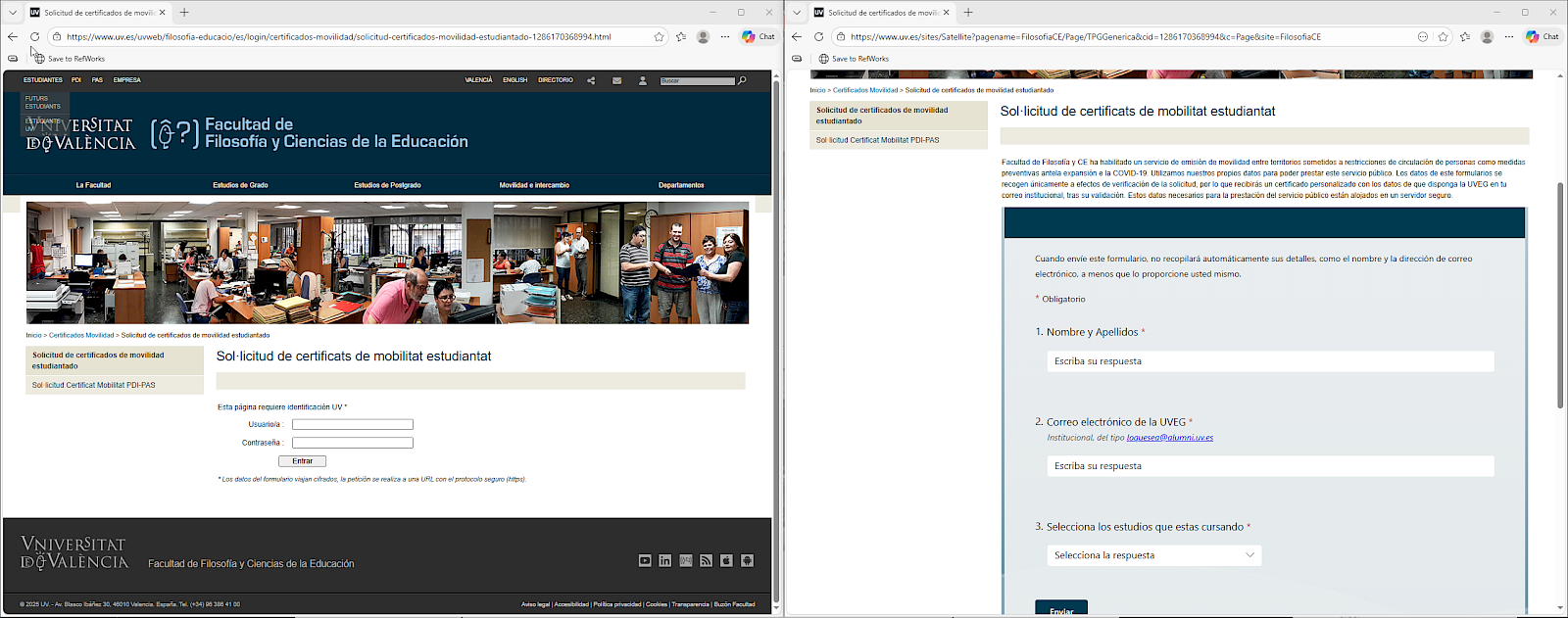Click the Apple app icon in footer
The height and width of the screenshot is (618, 1568).
coord(726,560)
